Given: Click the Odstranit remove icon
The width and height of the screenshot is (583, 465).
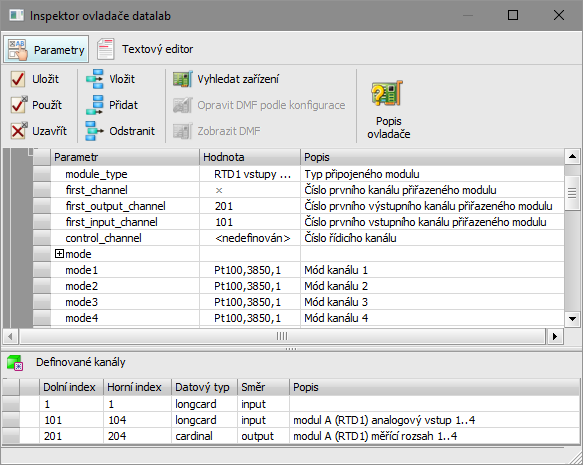Looking at the screenshot, I should 94,131.
